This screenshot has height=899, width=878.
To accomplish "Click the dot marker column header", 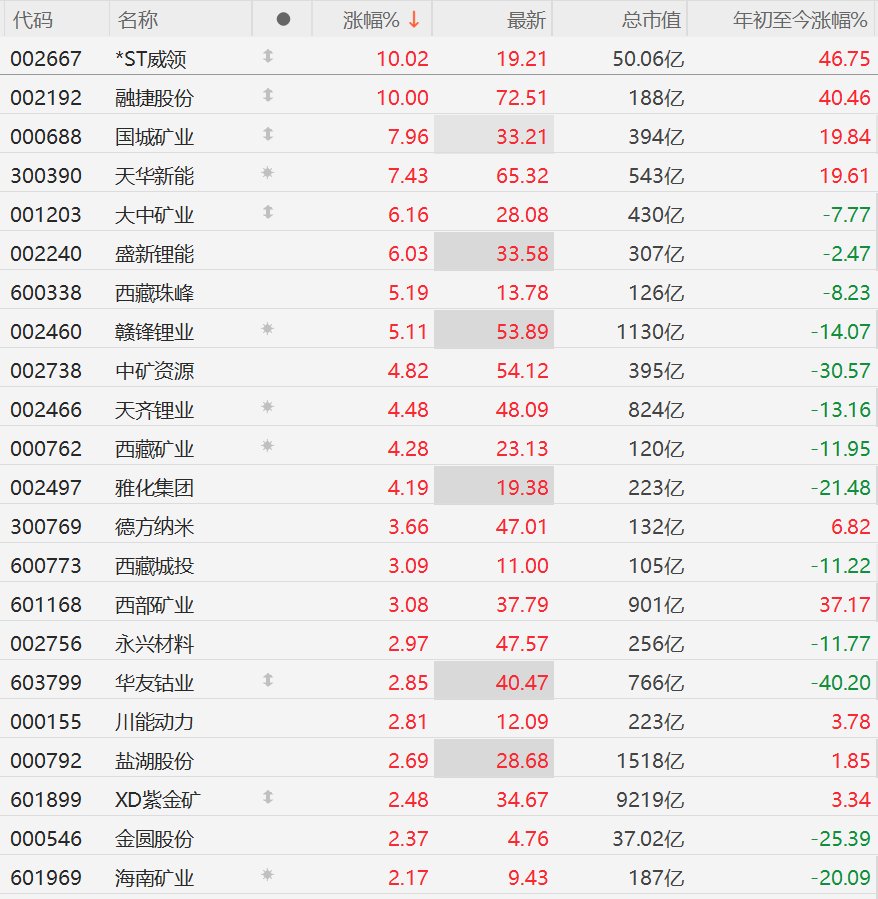I will coord(283,19).
